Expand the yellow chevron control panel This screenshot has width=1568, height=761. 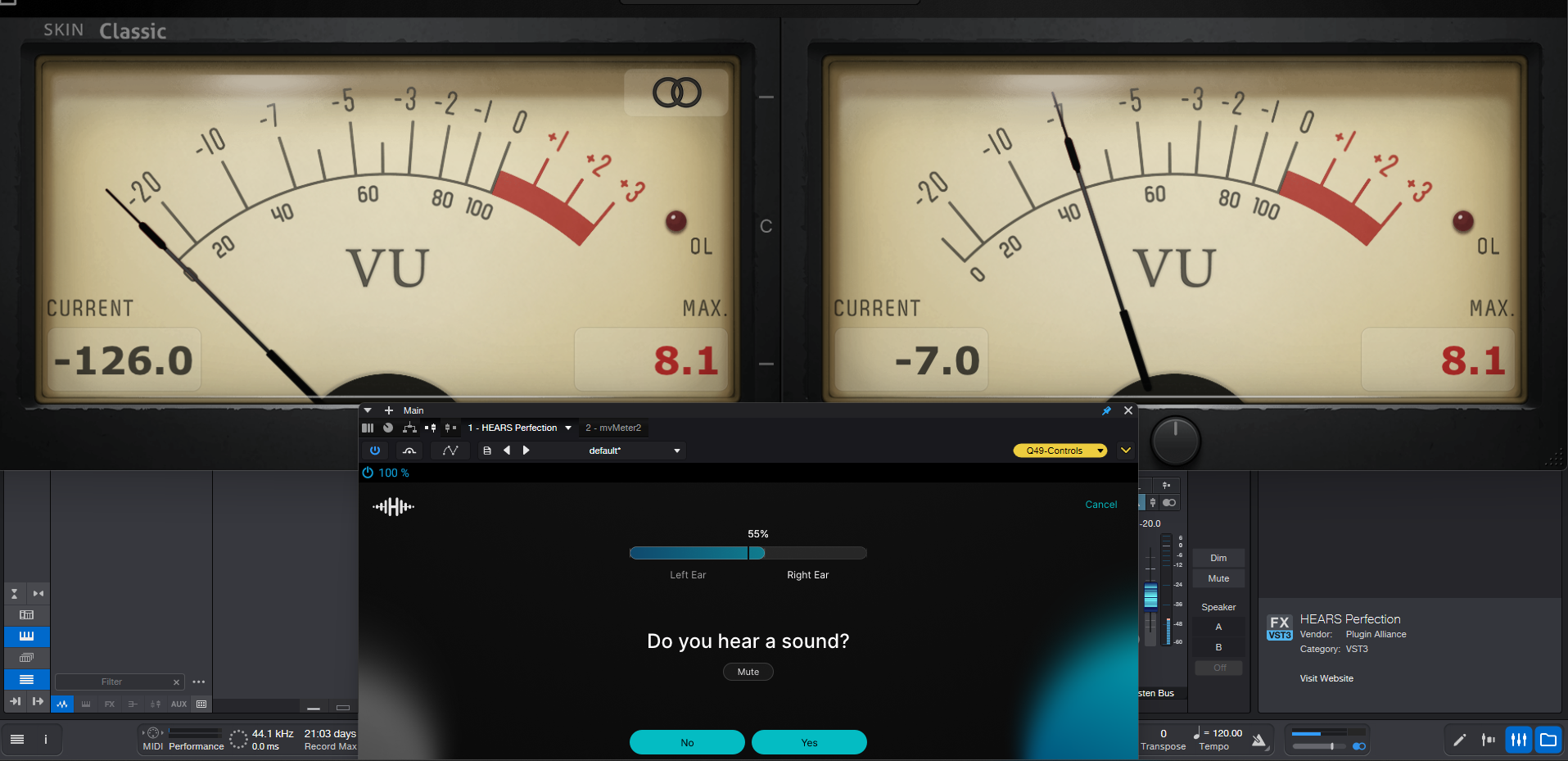pos(1126,451)
